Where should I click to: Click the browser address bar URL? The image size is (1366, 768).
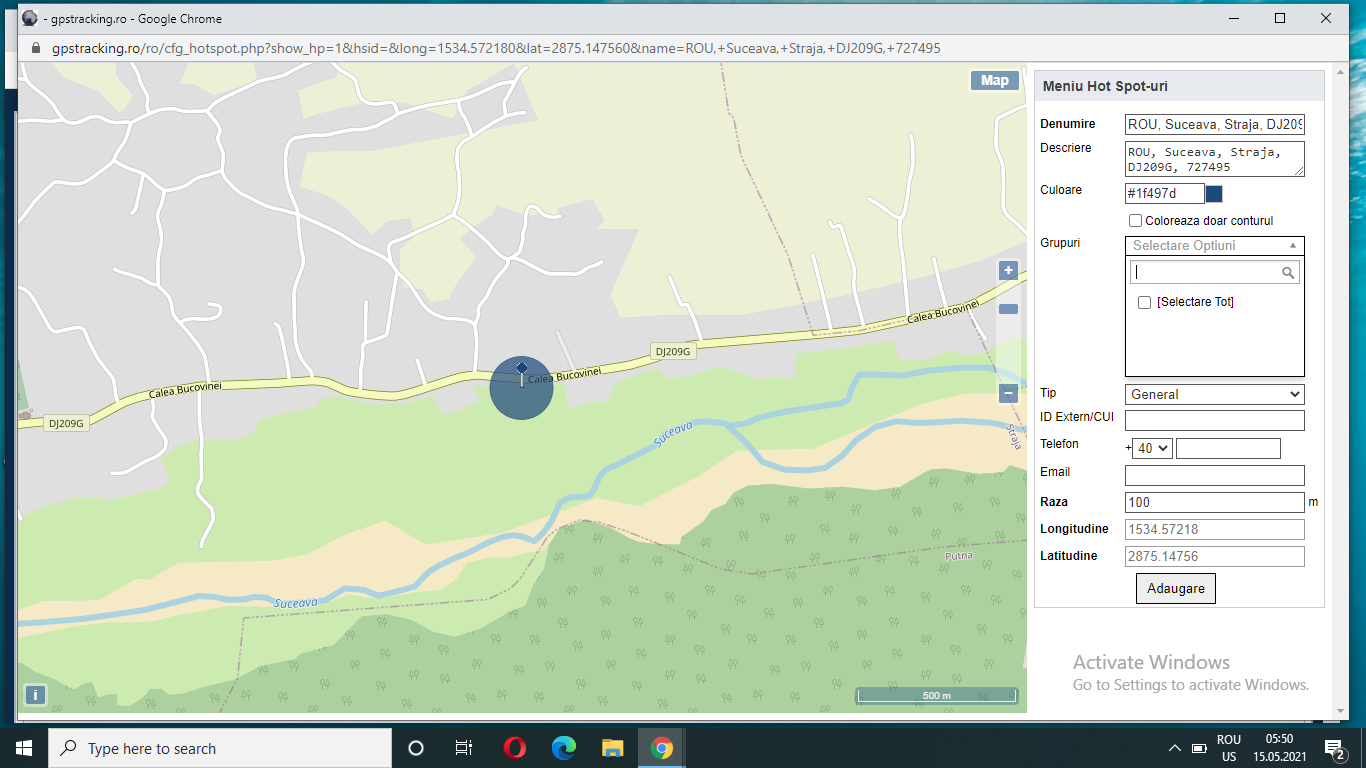[496, 48]
